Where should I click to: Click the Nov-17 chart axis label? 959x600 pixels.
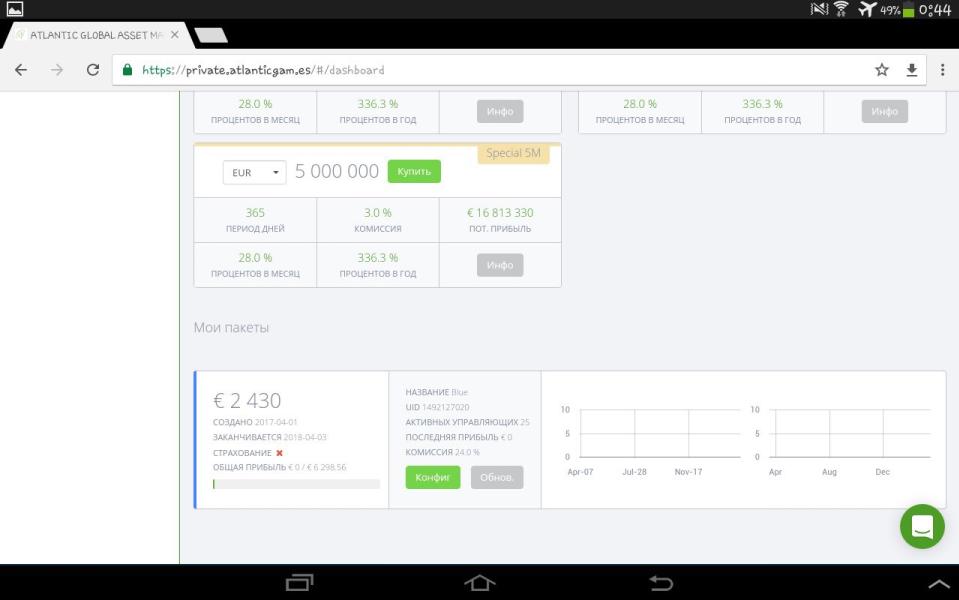tap(688, 472)
